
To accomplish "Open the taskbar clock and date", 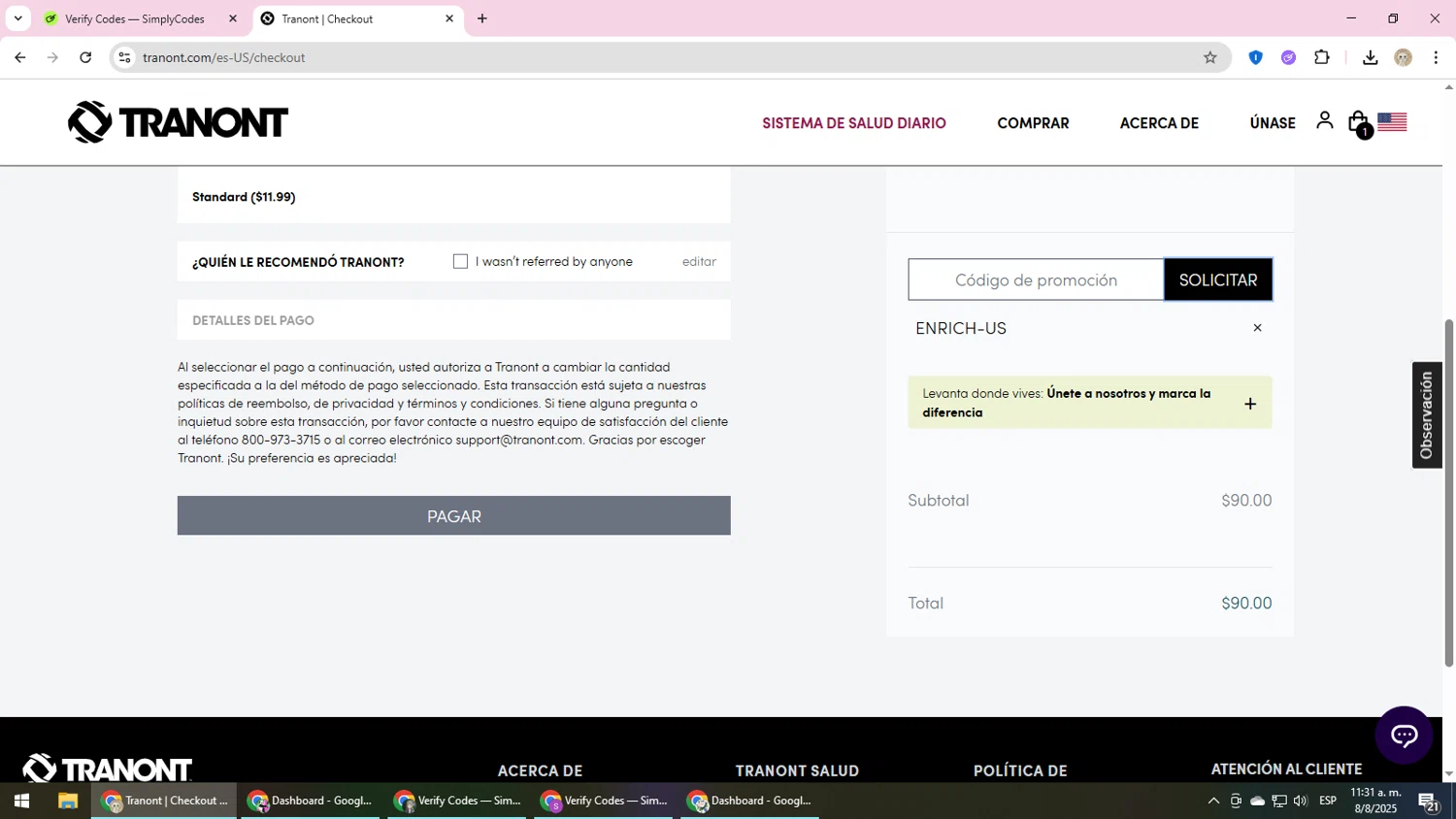I will (x=1375, y=801).
